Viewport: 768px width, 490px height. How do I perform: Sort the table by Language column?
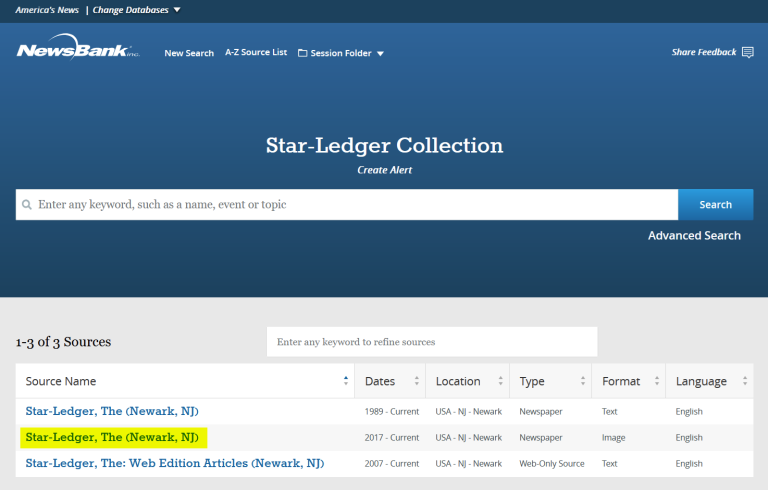tap(745, 381)
